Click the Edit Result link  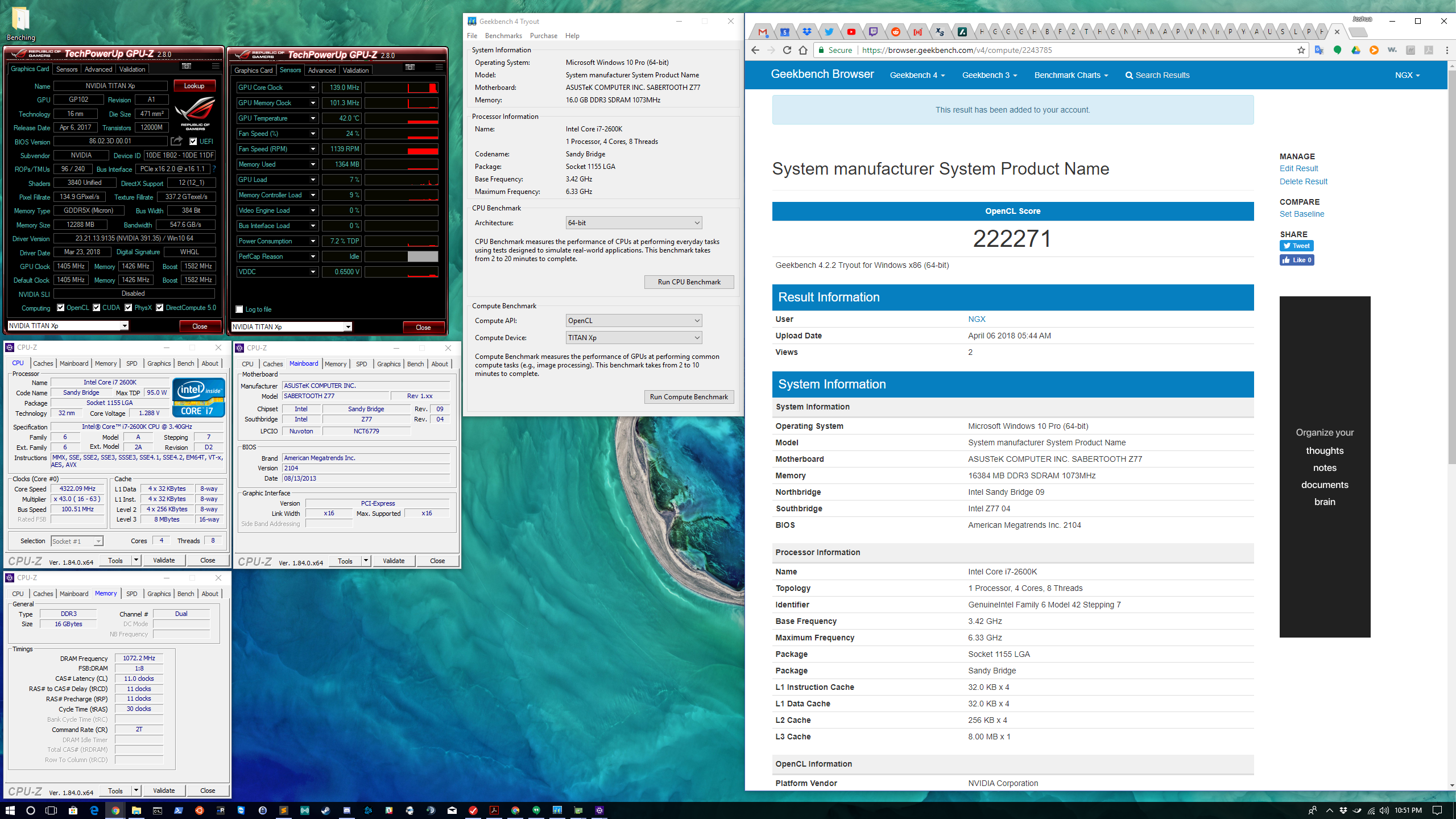tap(1298, 168)
